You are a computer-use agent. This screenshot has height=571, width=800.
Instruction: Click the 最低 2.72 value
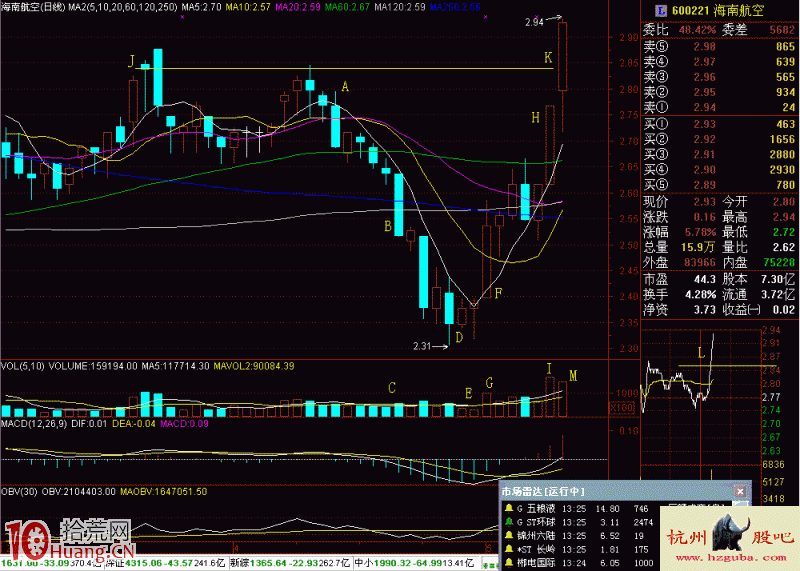pos(784,232)
